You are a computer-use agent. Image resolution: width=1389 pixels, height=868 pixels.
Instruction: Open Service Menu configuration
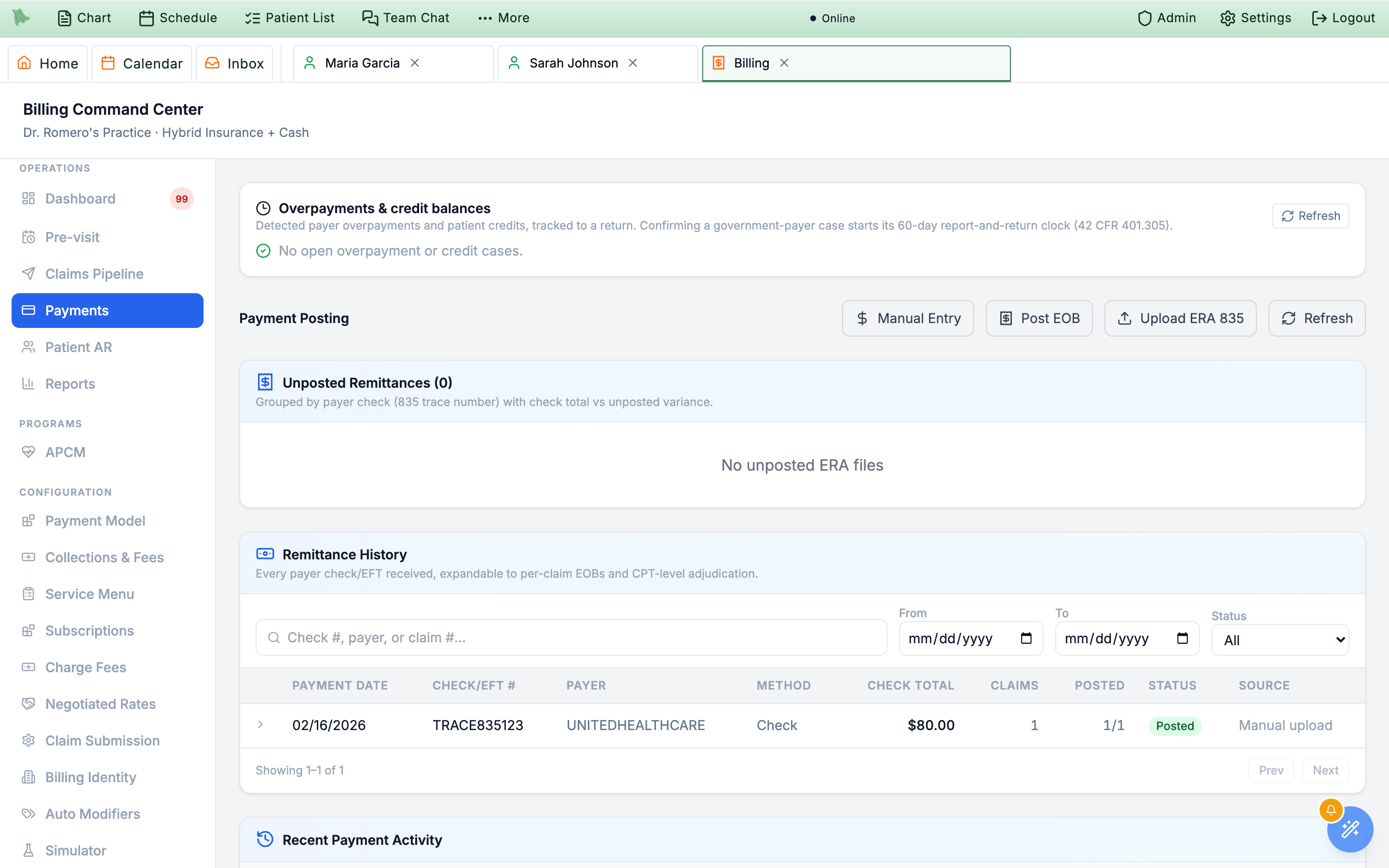click(x=108, y=594)
